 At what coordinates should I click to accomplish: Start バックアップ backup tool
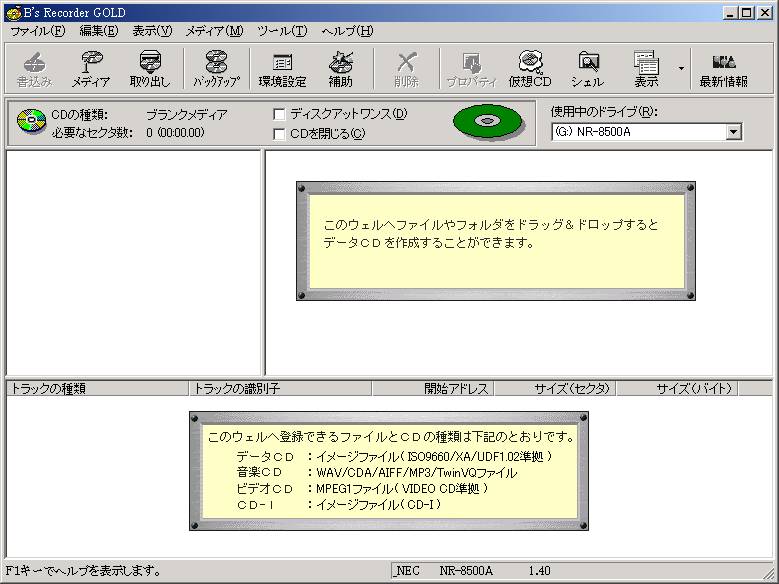click(217, 69)
